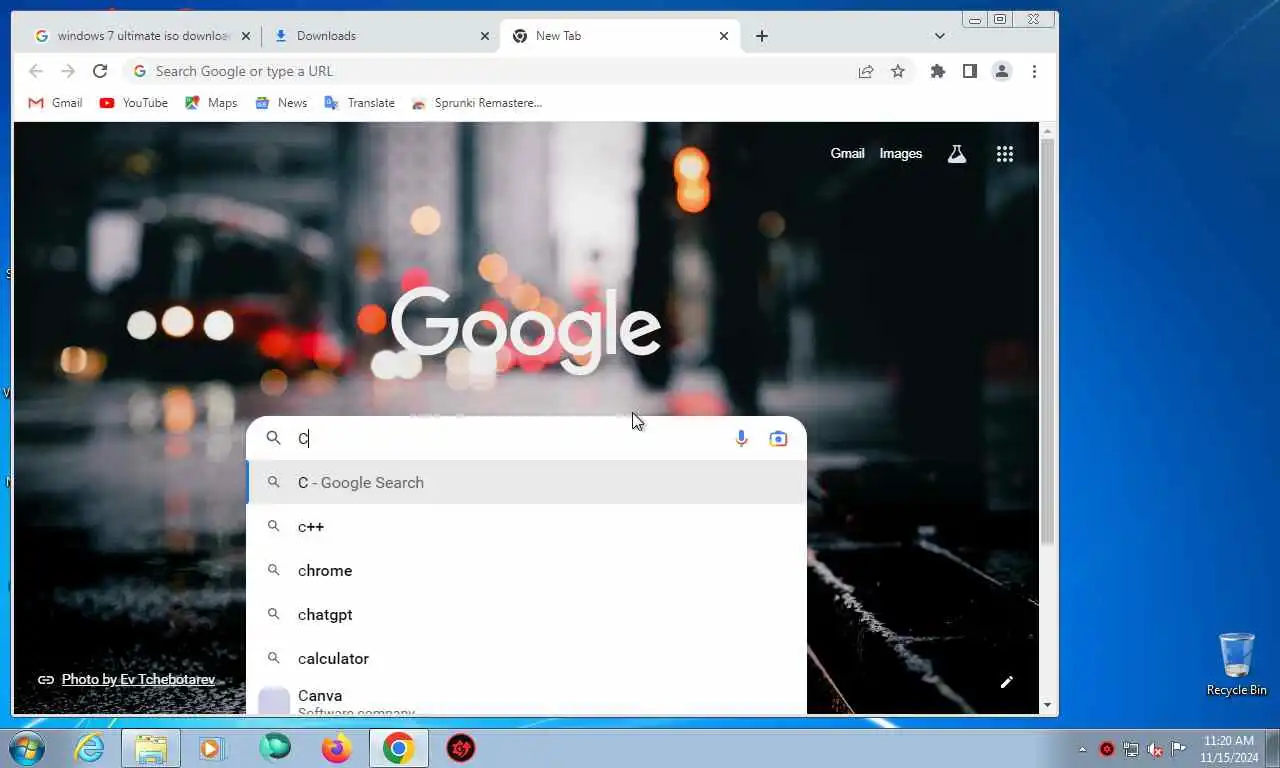Screen dimensions: 1280x768
Task: Switch to windows 7 ultimate iso tab
Action: [141, 36]
